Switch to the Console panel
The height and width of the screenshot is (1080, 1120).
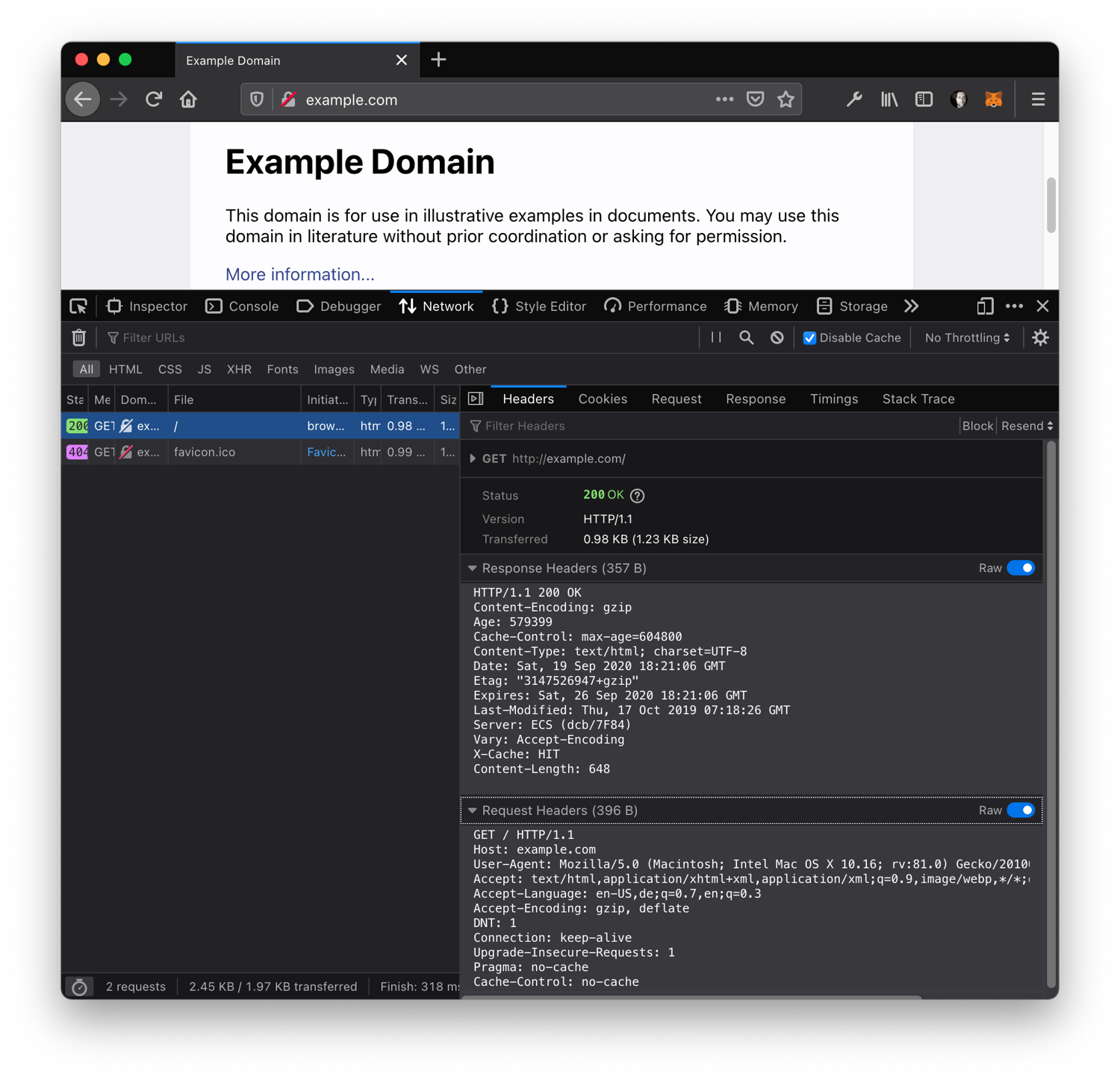click(242, 306)
